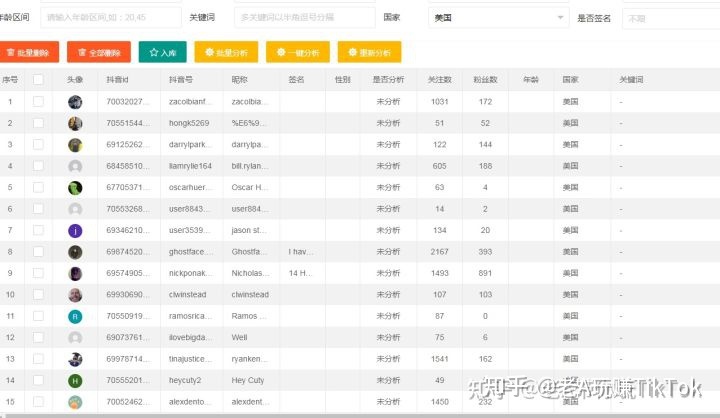Viewport: 720px width, 418px height.
Task: Open teal R avatar of ramosrica
Action: 75,316
